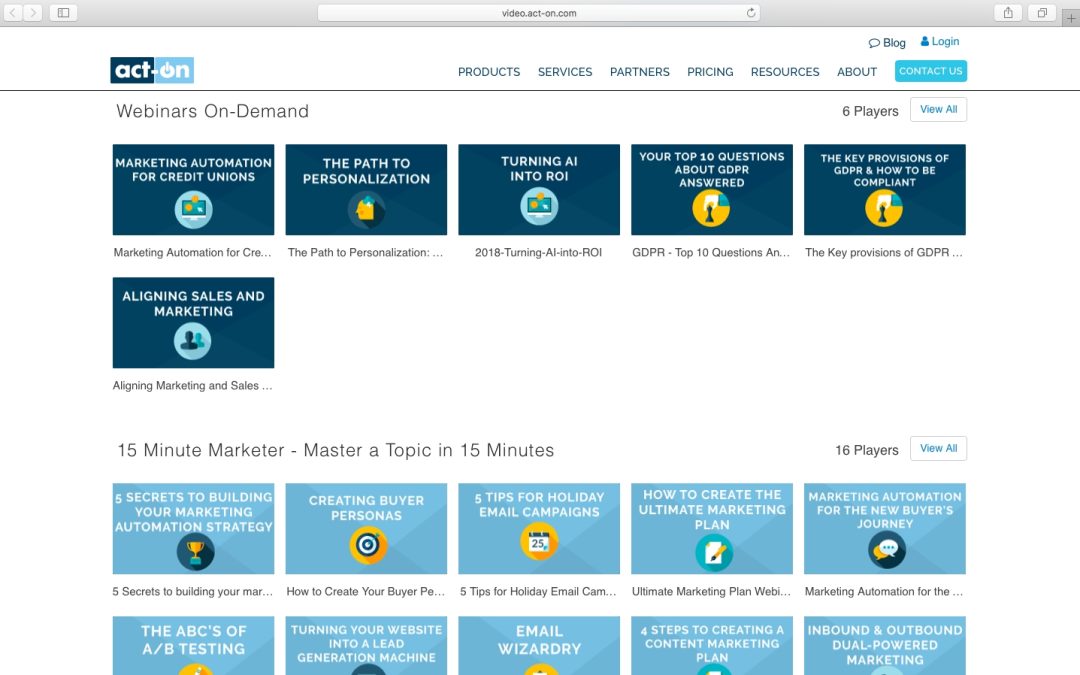Reload the page using the refresh icon
Screen dimensions: 1080x675
(751, 12)
